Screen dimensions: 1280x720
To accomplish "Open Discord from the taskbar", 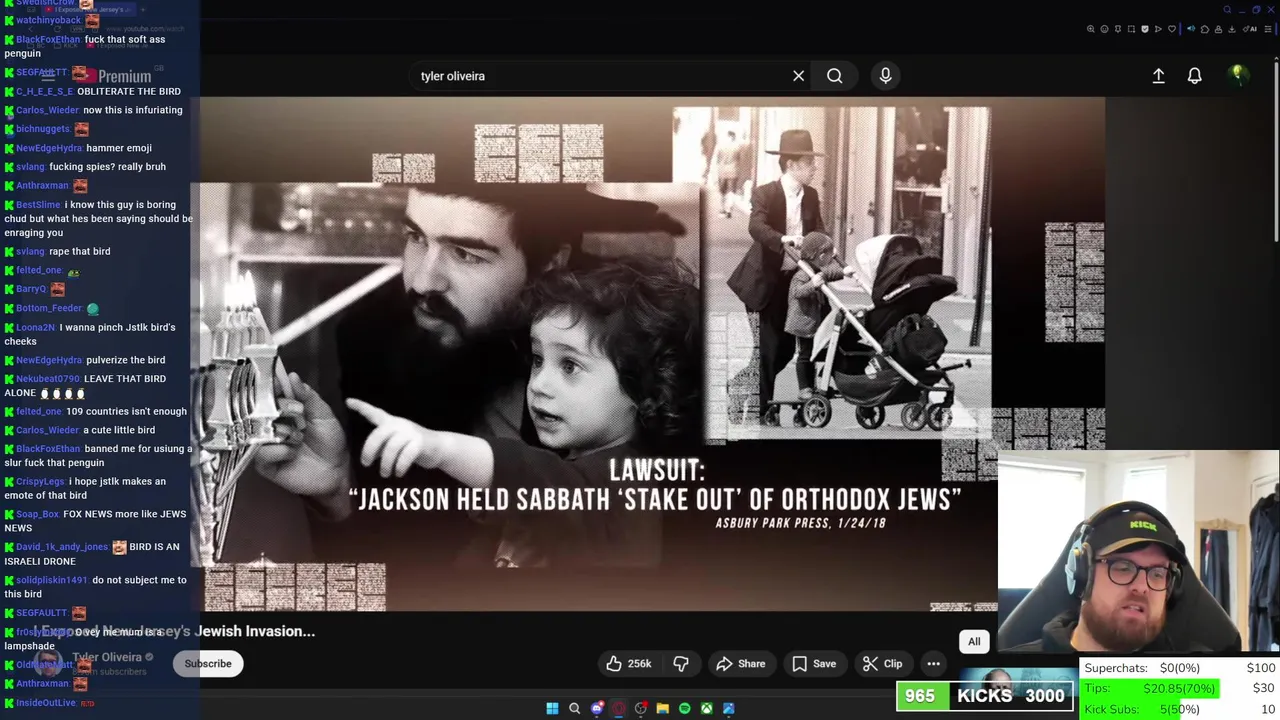I will (597, 708).
